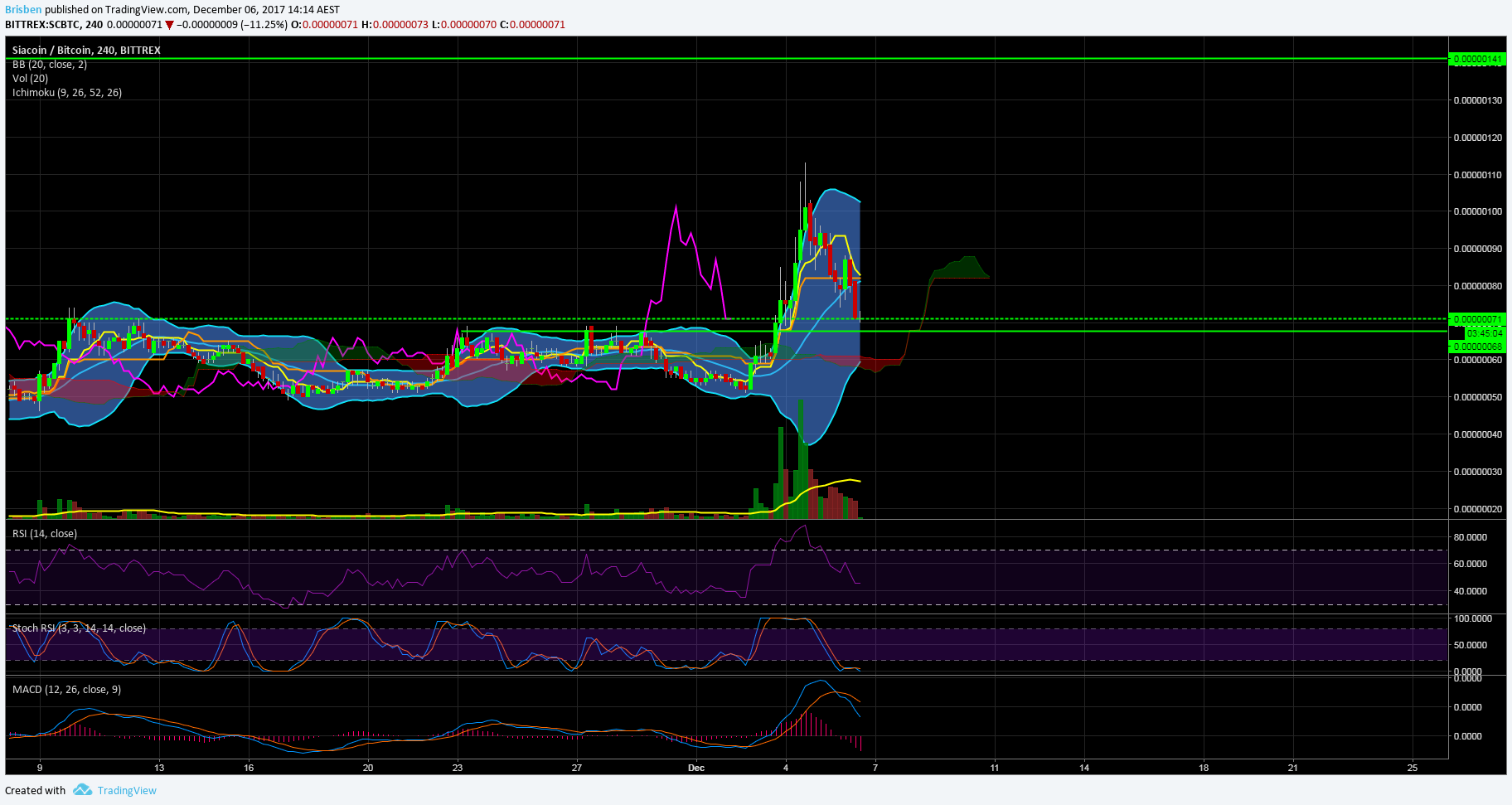The height and width of the screenshot is (805, 1512).
Task: Click the Ichimoku (9, 26, 52, 26) label
Action: tap(67, 93)
